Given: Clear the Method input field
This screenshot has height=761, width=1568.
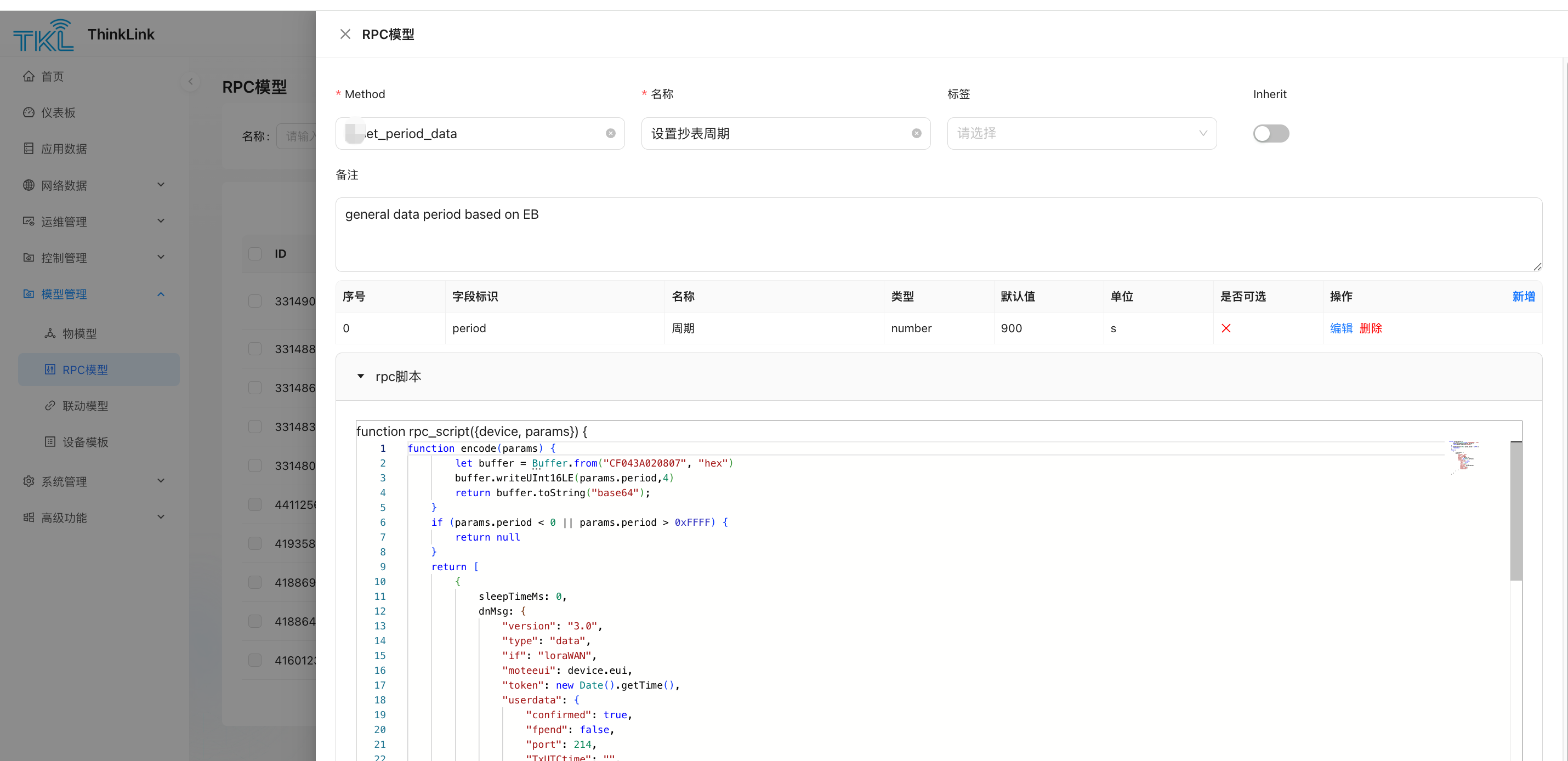Looking at the screenshot, I should click(x=610, y=133).
